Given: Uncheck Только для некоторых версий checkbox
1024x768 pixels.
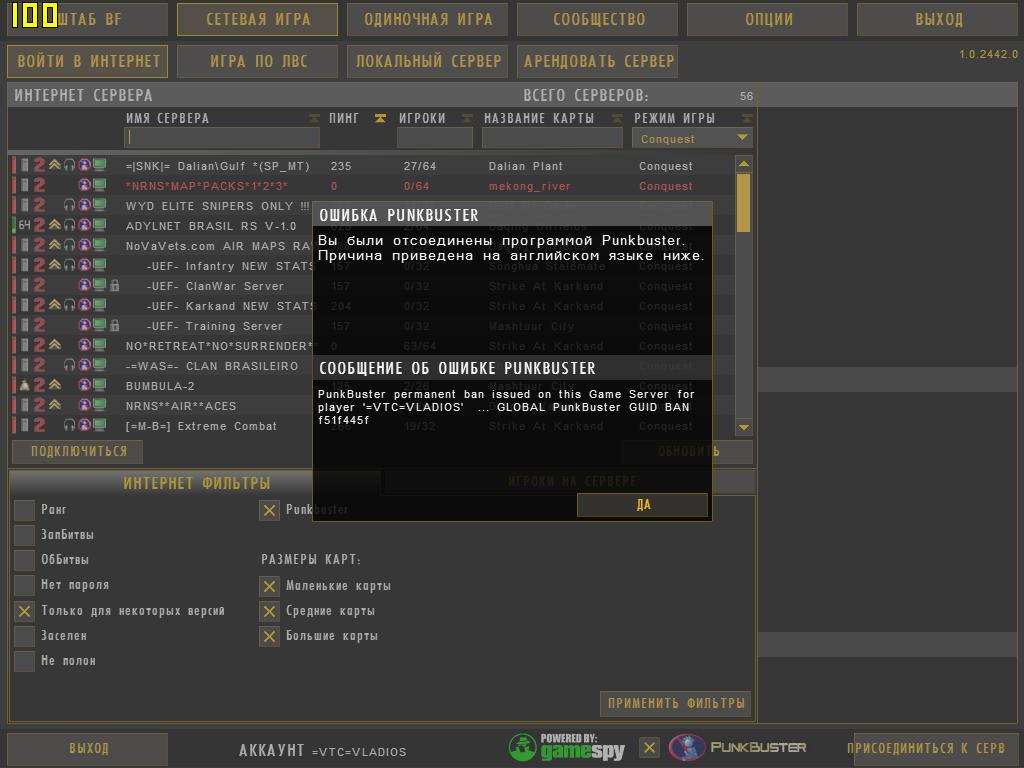Looking at the screenshot, I should coord(25,611).
